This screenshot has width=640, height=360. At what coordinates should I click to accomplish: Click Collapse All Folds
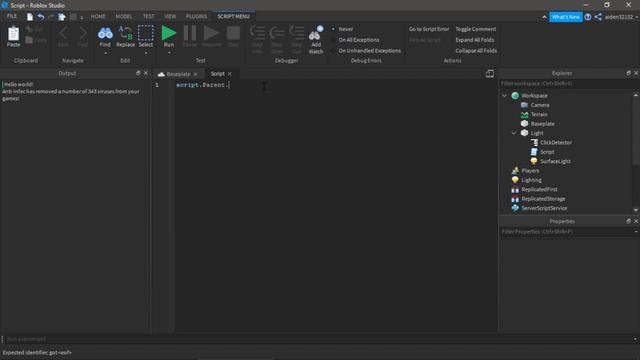[476, 51]
